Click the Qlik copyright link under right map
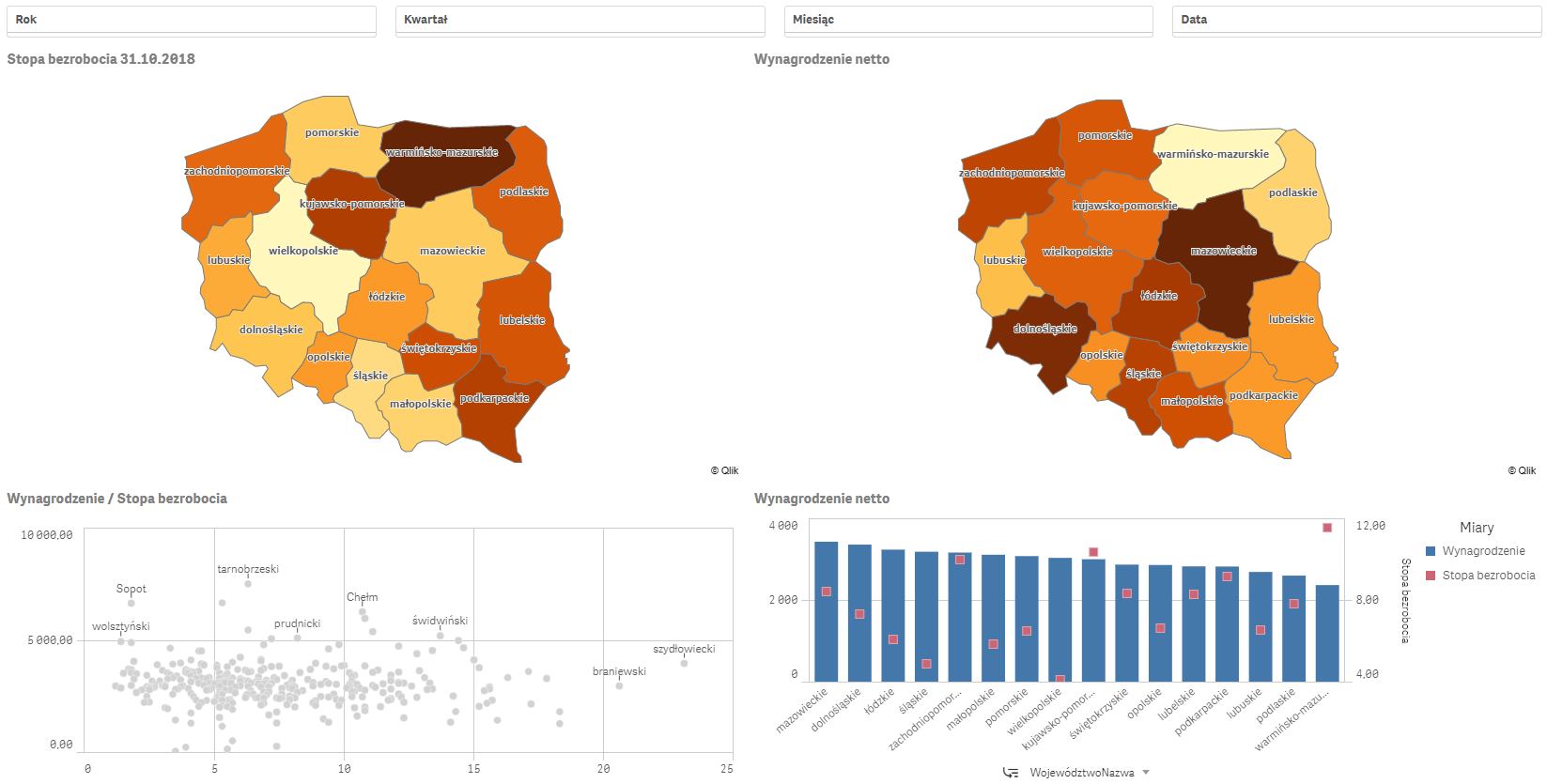The width and height of the screenshot is (1547, 784). click(x=1522, y=470)
